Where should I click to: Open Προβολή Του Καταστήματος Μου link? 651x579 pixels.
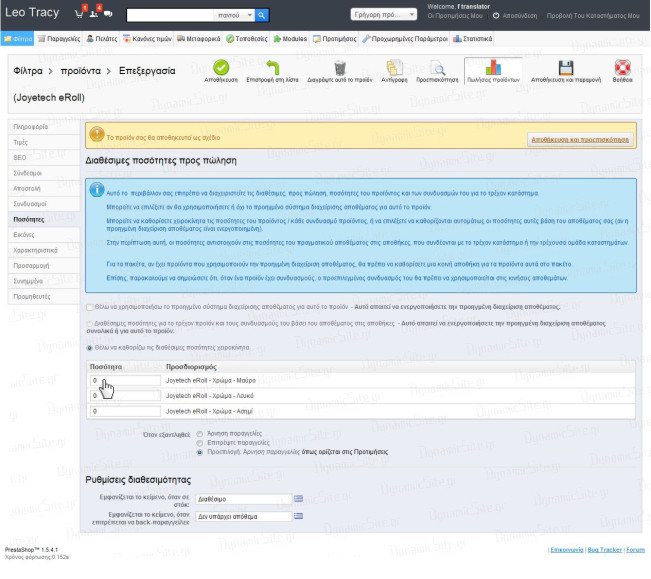(x=593, y=16)
